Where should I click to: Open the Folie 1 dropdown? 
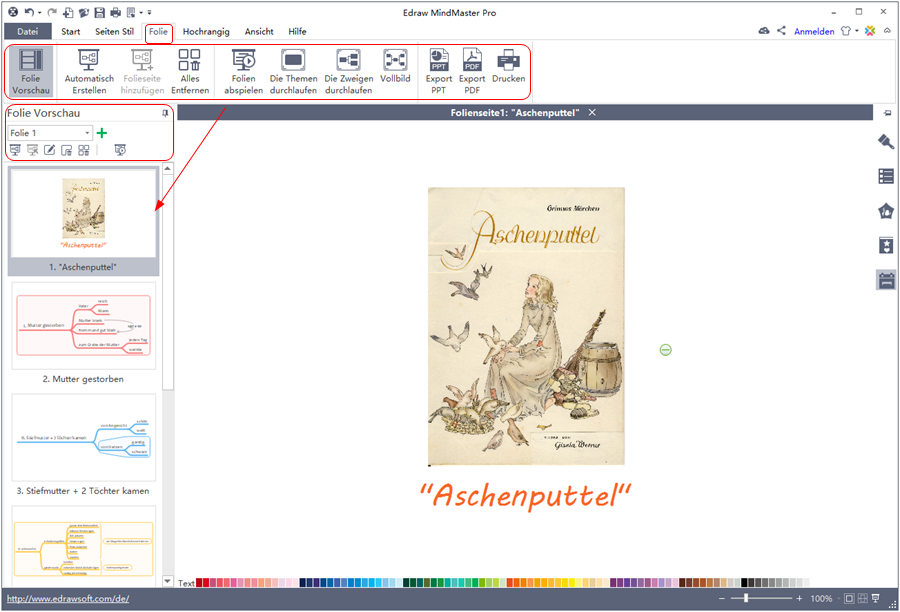[x=88, y=133]
